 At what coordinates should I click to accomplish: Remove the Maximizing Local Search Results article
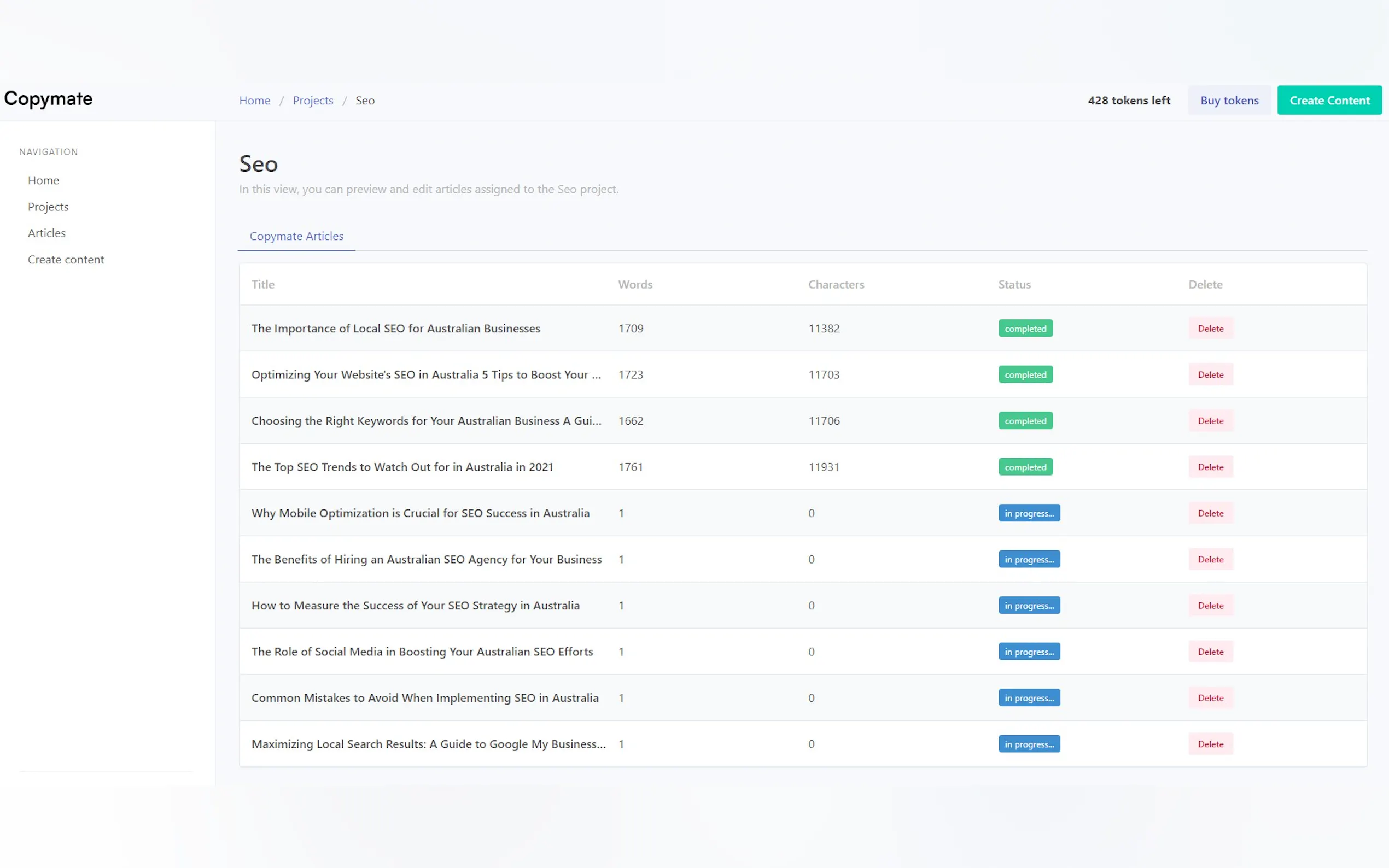click(x=1210, y=744)
